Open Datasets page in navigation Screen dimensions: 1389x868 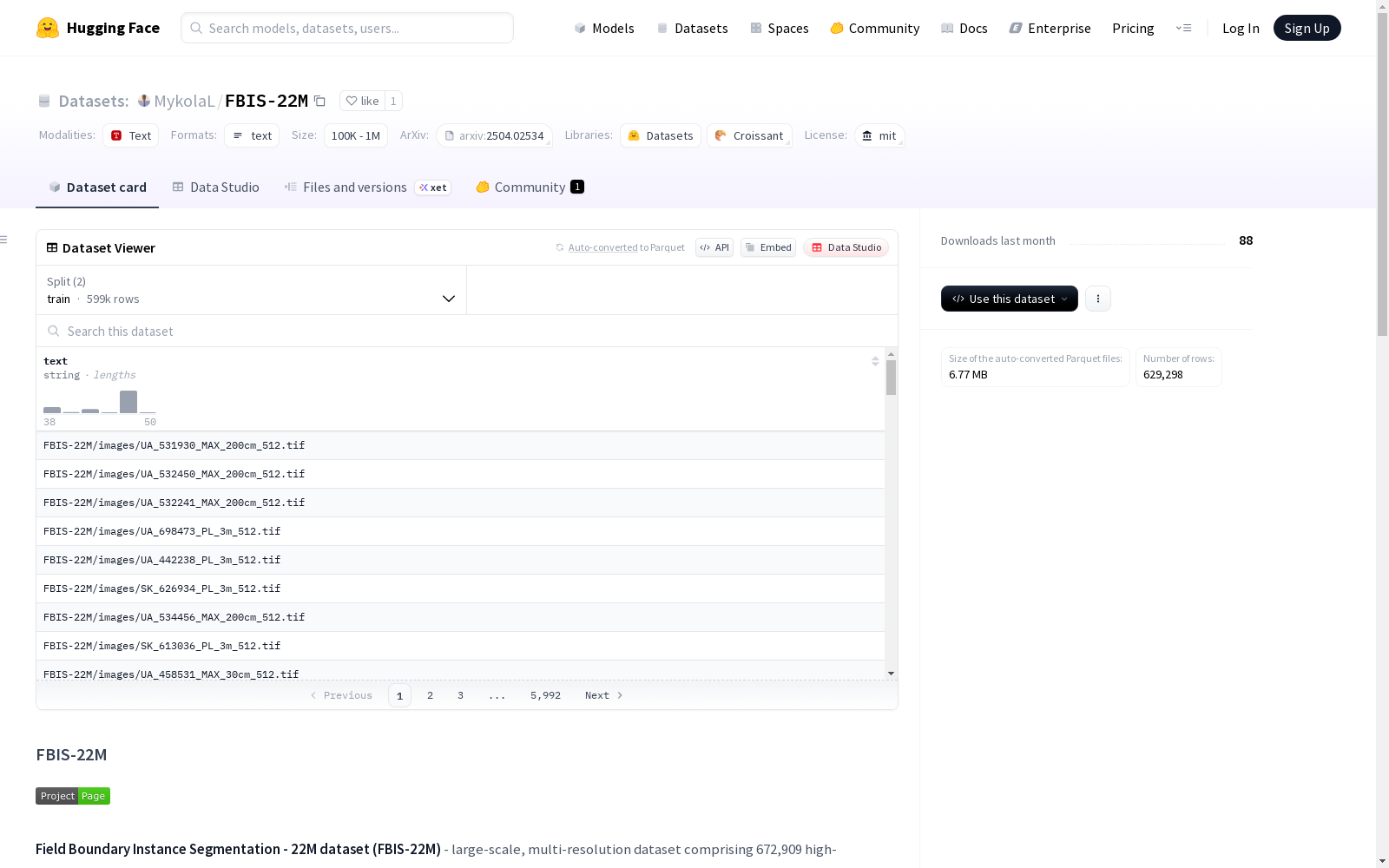[x=692, y=28]
